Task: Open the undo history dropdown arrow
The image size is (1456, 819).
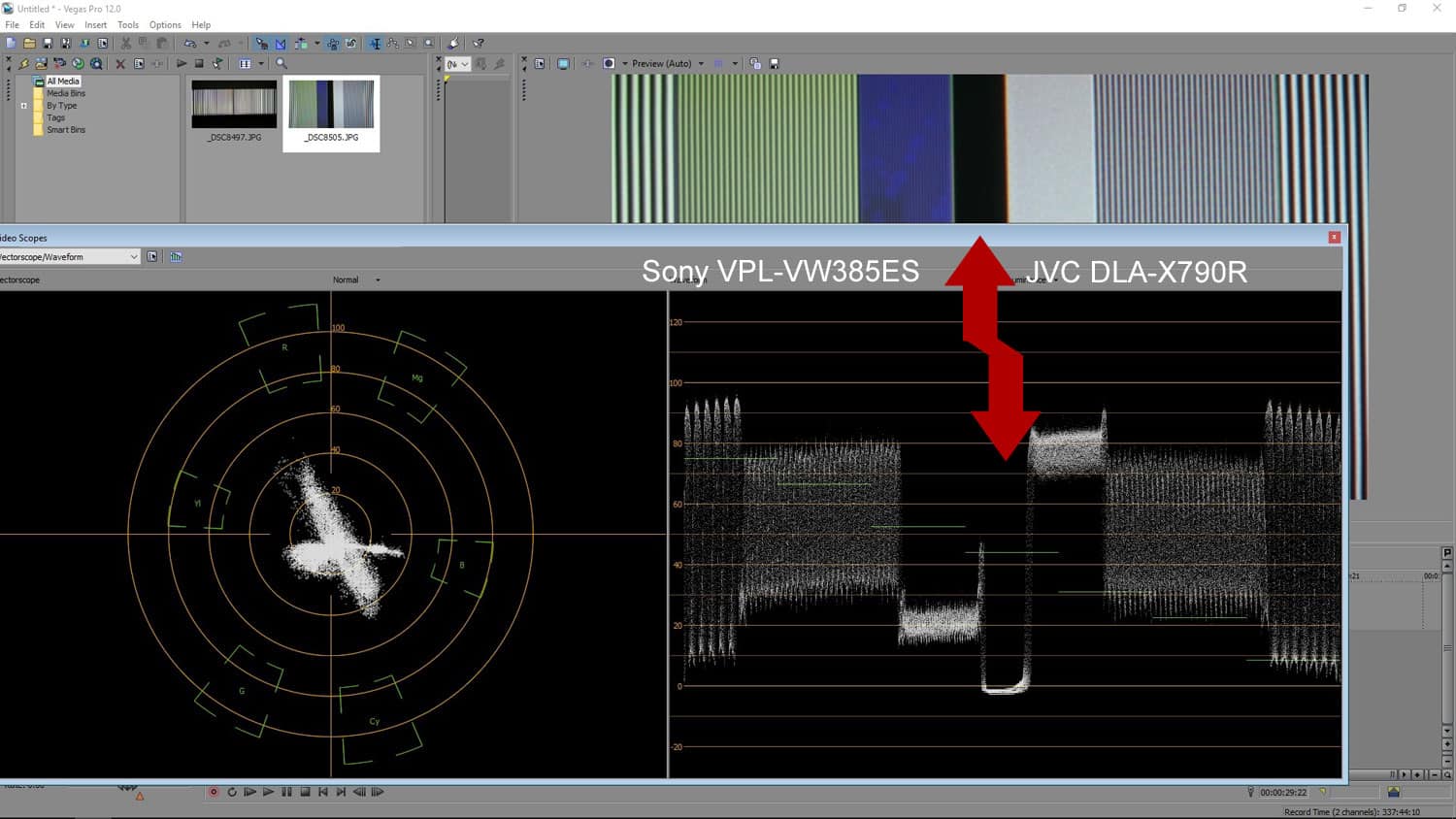Action: point(207,43)
